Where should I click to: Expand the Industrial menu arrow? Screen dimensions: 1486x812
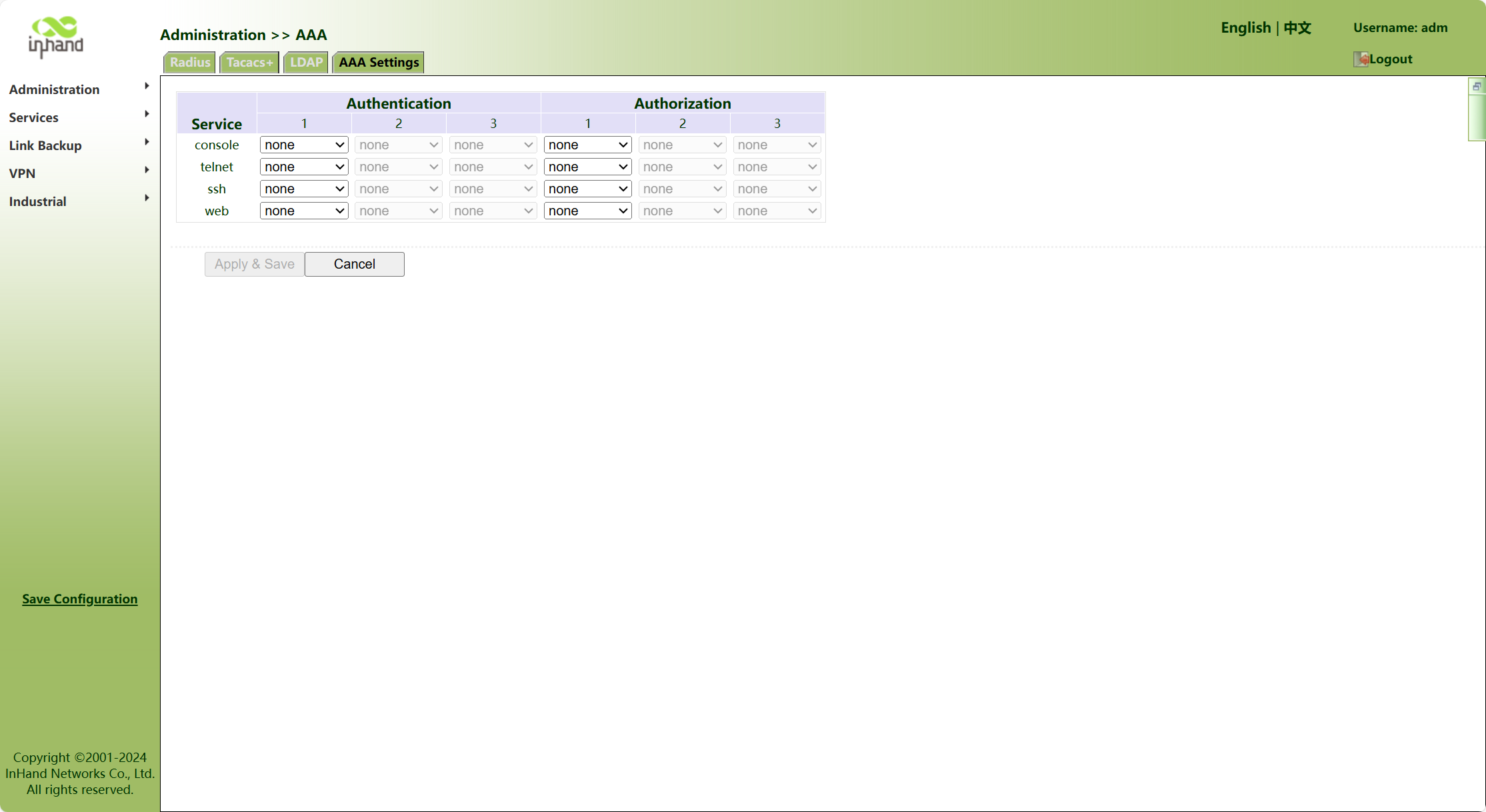pyautogui.click(x=147, y=198)
